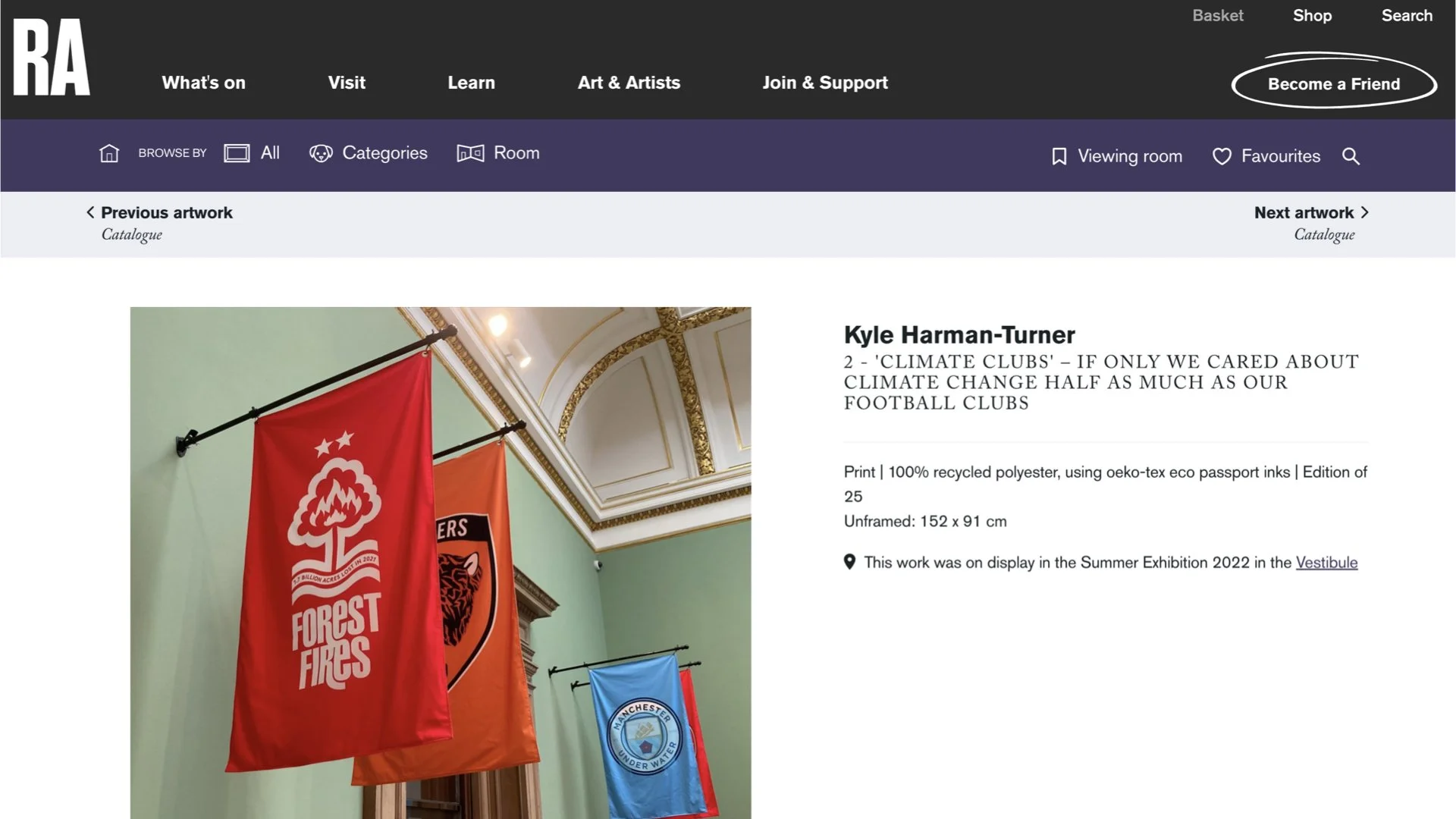
Task: Open the Join & Support menu
Action: (825, 83)
